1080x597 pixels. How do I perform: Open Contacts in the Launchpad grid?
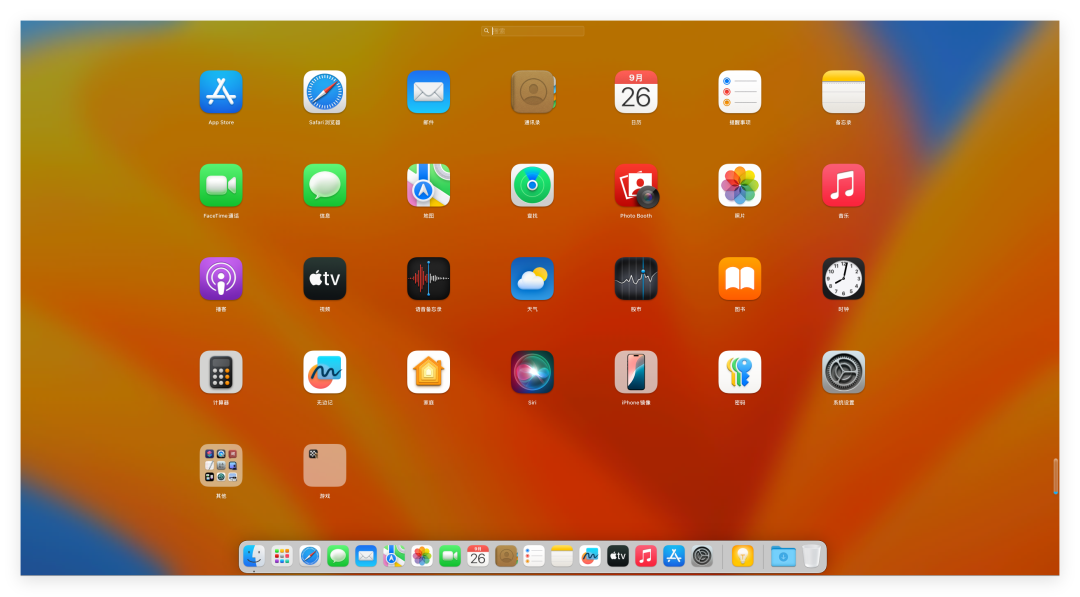click(x=532, y=92)
